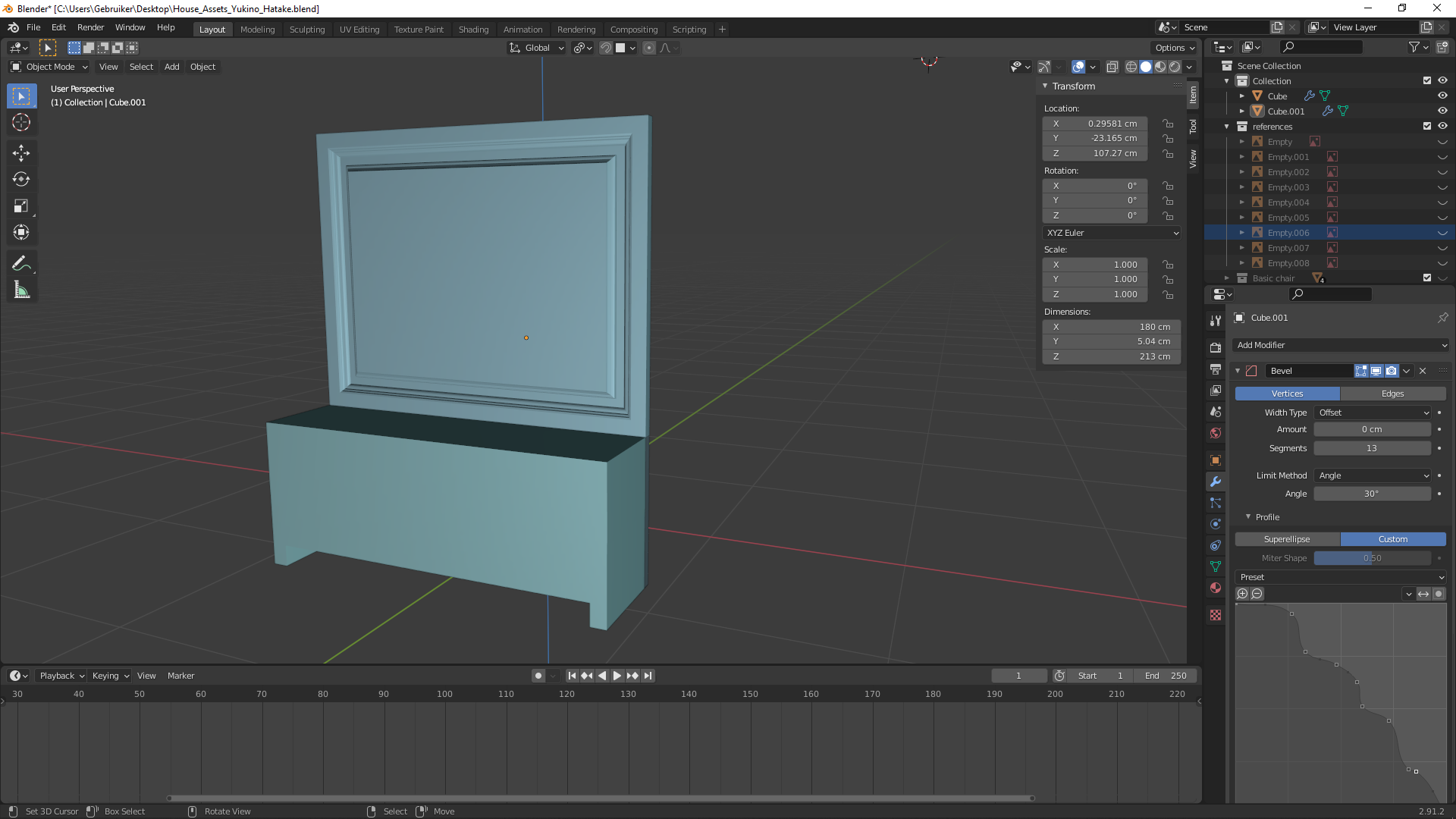The image size is (1456, 819).
Task: Select the Scale tool
Action: (x=21, y=206)
